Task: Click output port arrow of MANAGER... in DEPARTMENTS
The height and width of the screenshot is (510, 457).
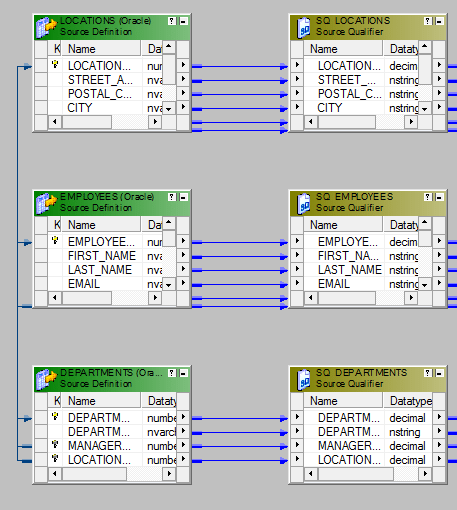Action: (x=183, y=445)
